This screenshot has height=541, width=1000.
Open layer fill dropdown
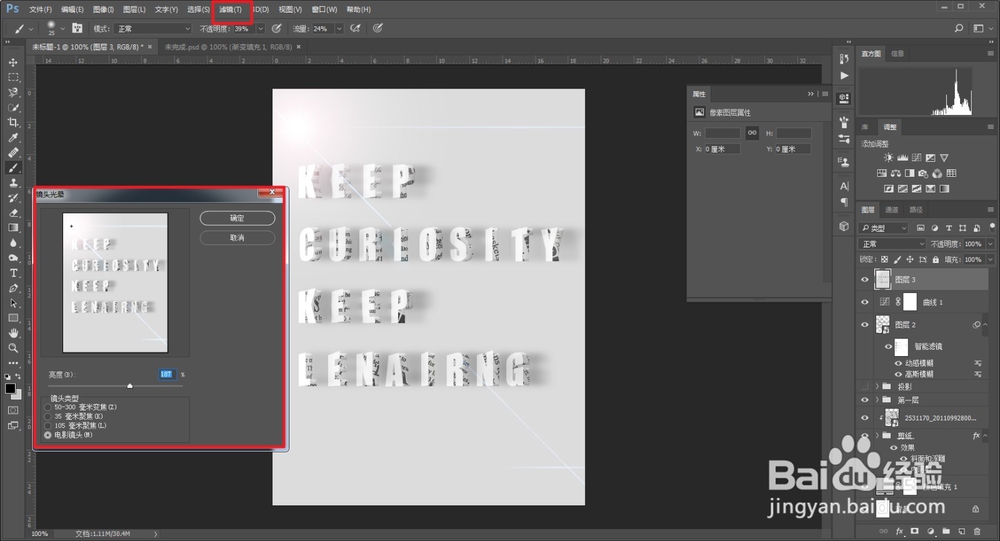[990, 260]
